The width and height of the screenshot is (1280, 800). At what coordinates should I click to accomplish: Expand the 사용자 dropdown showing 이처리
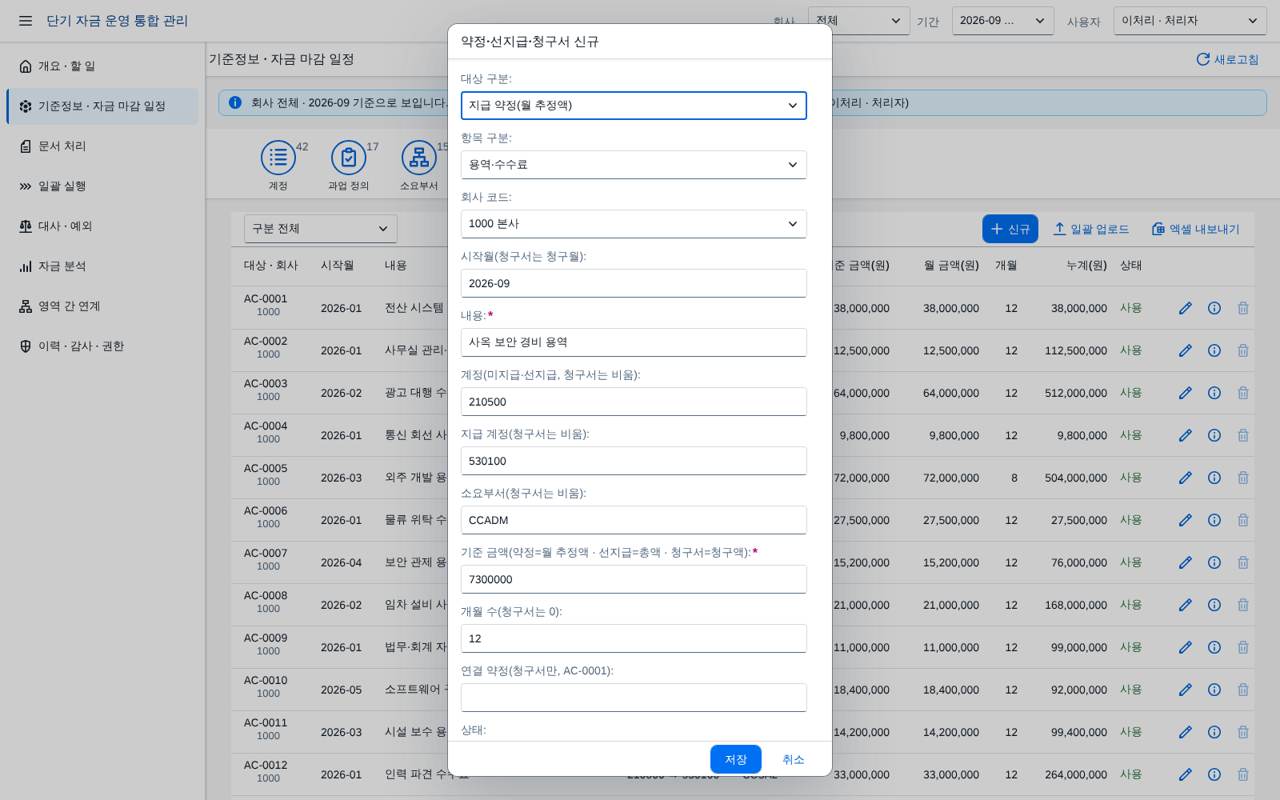click(x=1190, y=21)
